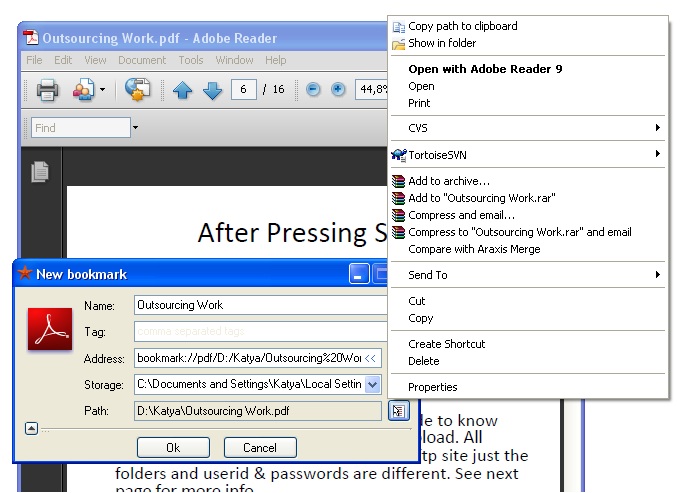The width and height of the screenshot is (683, 493).
Task: Open the collaborate people icon in toolbar
Action: 84,90
